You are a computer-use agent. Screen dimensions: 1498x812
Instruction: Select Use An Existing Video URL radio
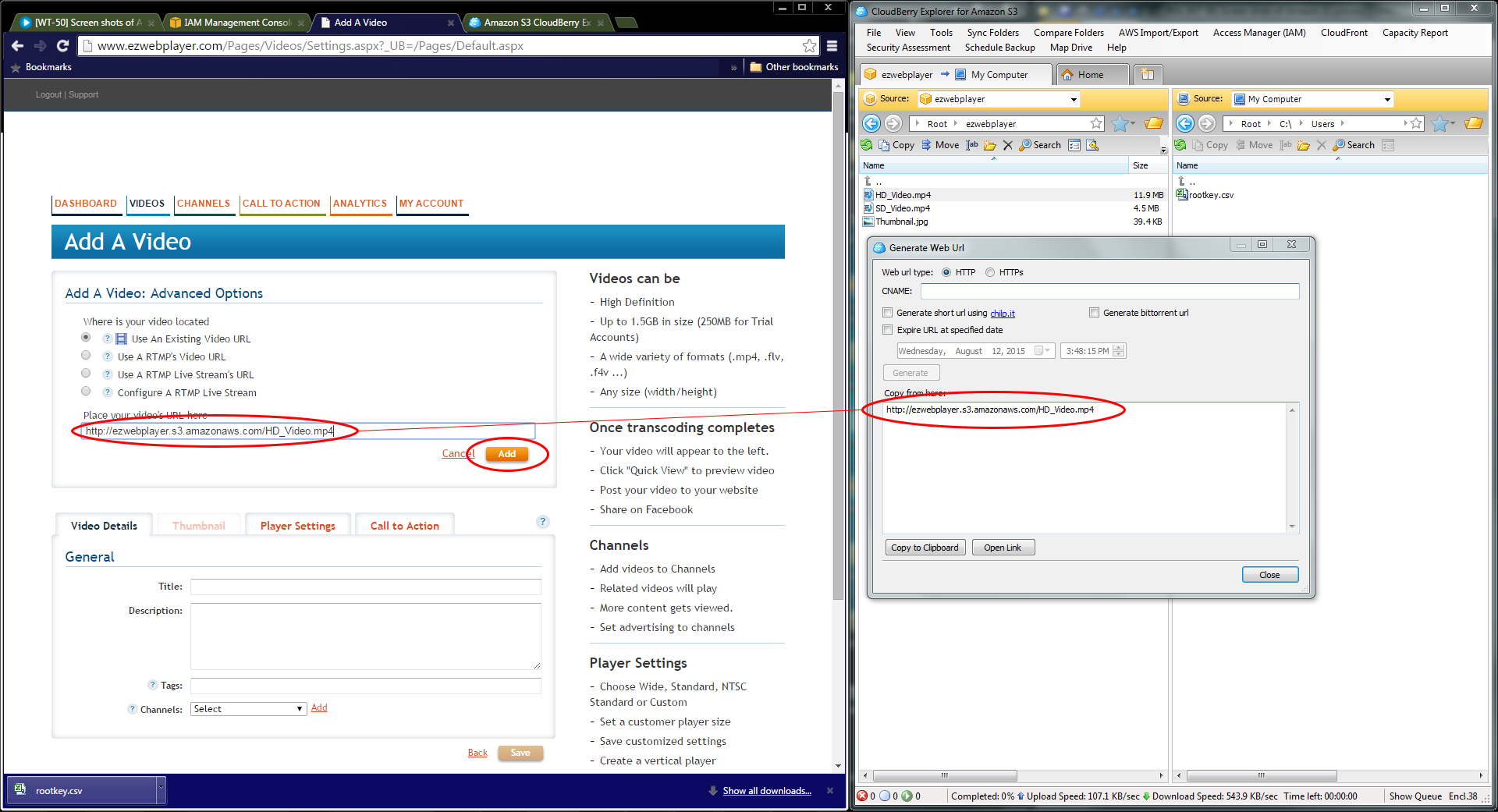86,337
